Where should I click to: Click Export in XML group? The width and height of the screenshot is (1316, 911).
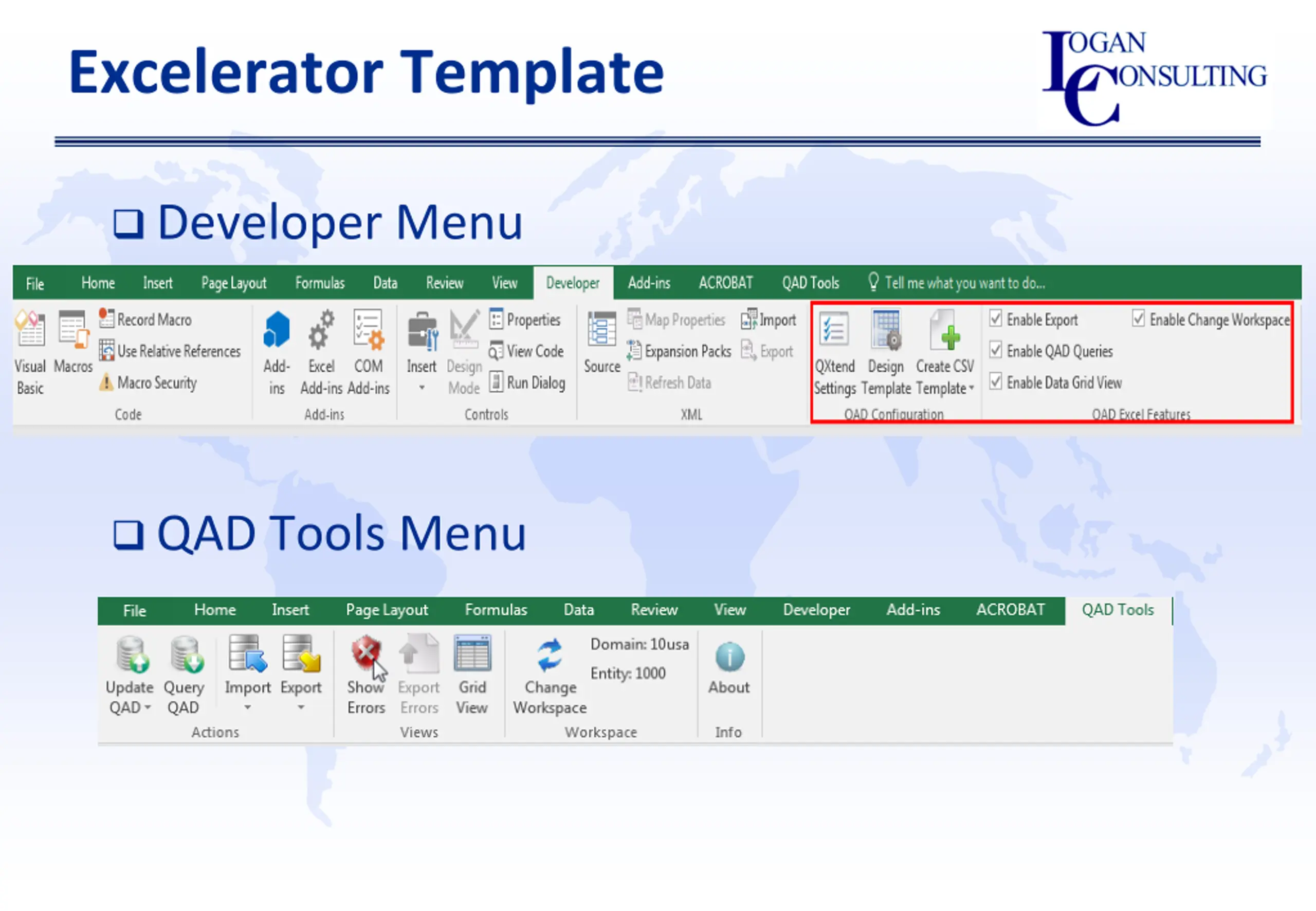(x=767, y=351)
